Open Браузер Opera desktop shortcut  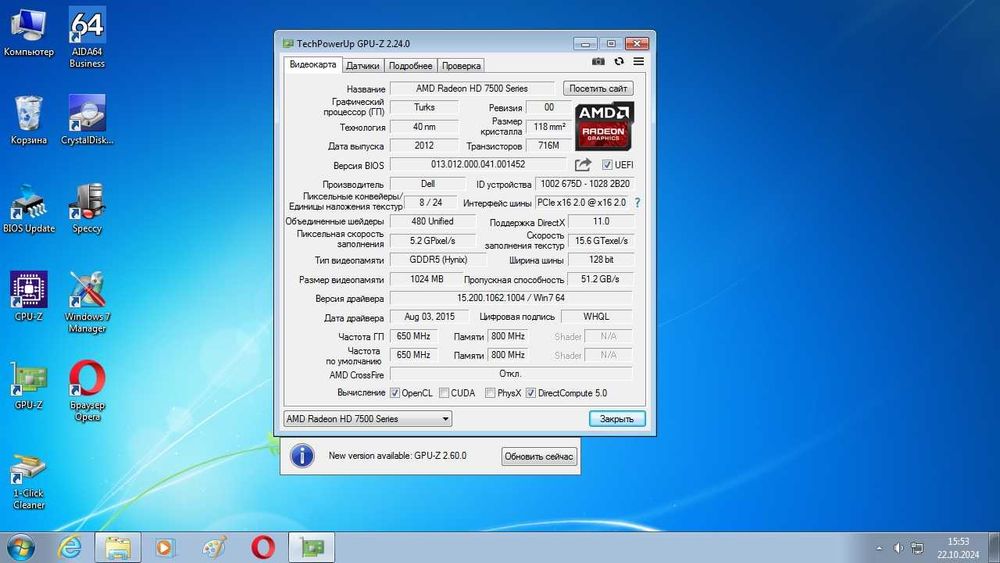coord(87,391)
